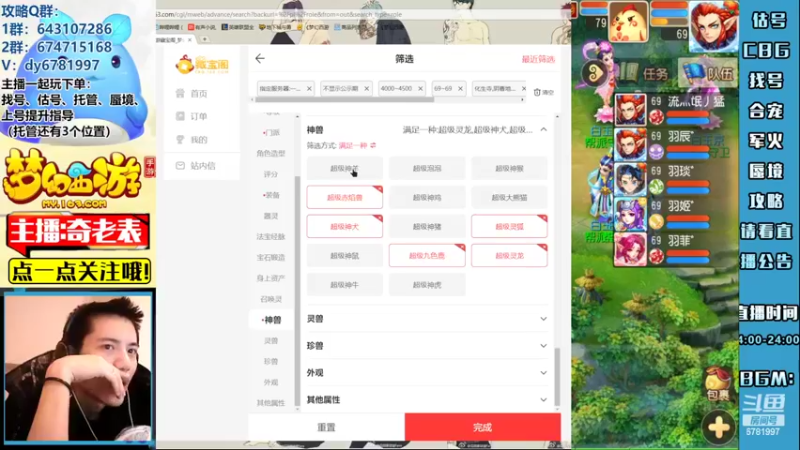Deselect 超级灵狐 option
The width and height of the screenshot is (800, 450).
[x=509, y=227]
